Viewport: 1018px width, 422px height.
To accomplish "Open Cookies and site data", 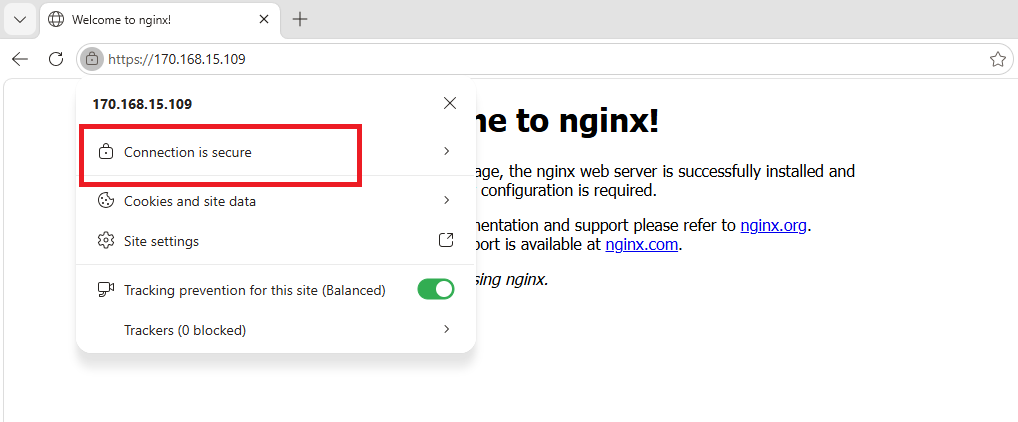I will [x=275, y=201].
